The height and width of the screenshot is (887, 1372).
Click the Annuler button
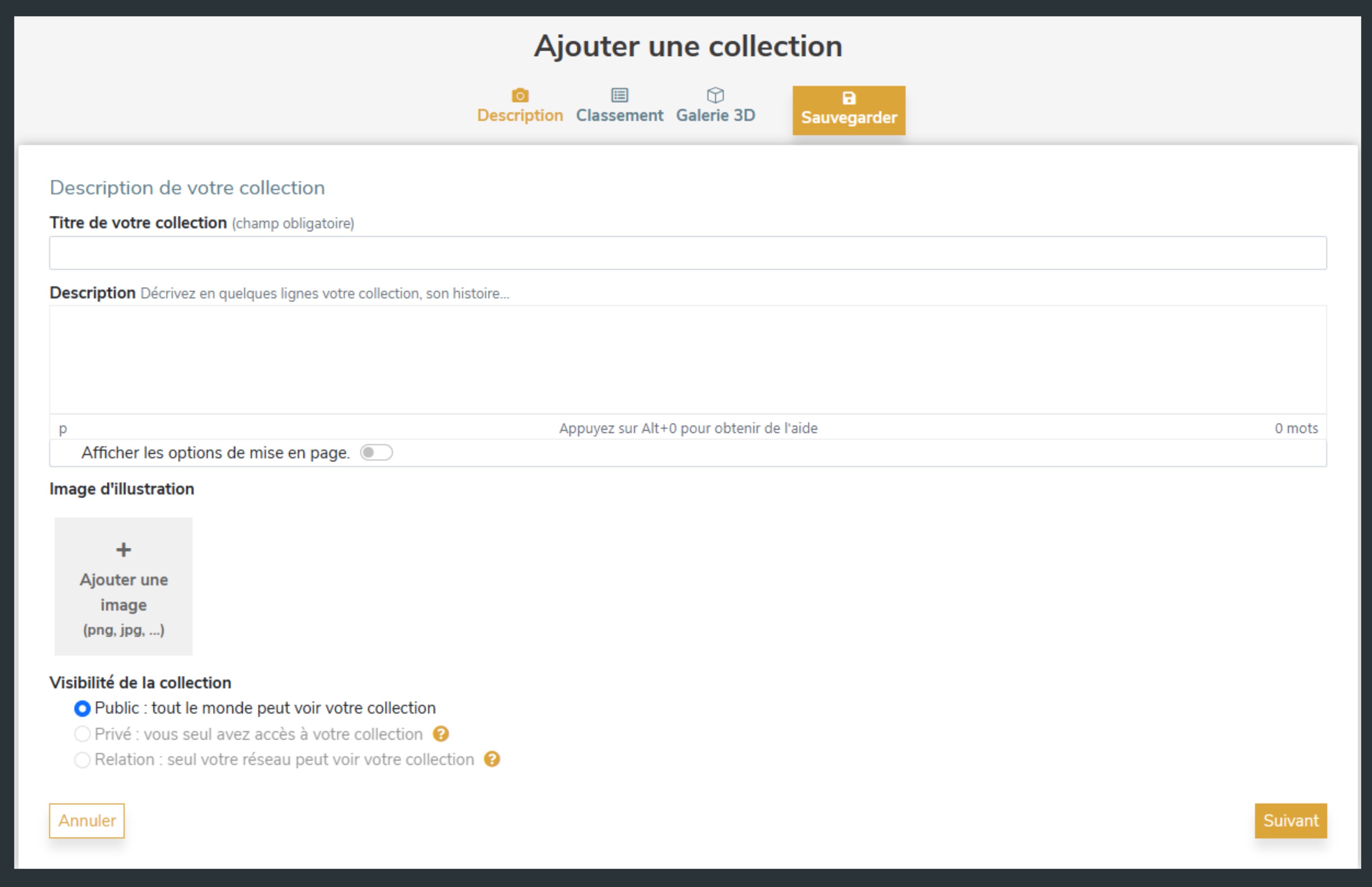click(x=87, y=821)
